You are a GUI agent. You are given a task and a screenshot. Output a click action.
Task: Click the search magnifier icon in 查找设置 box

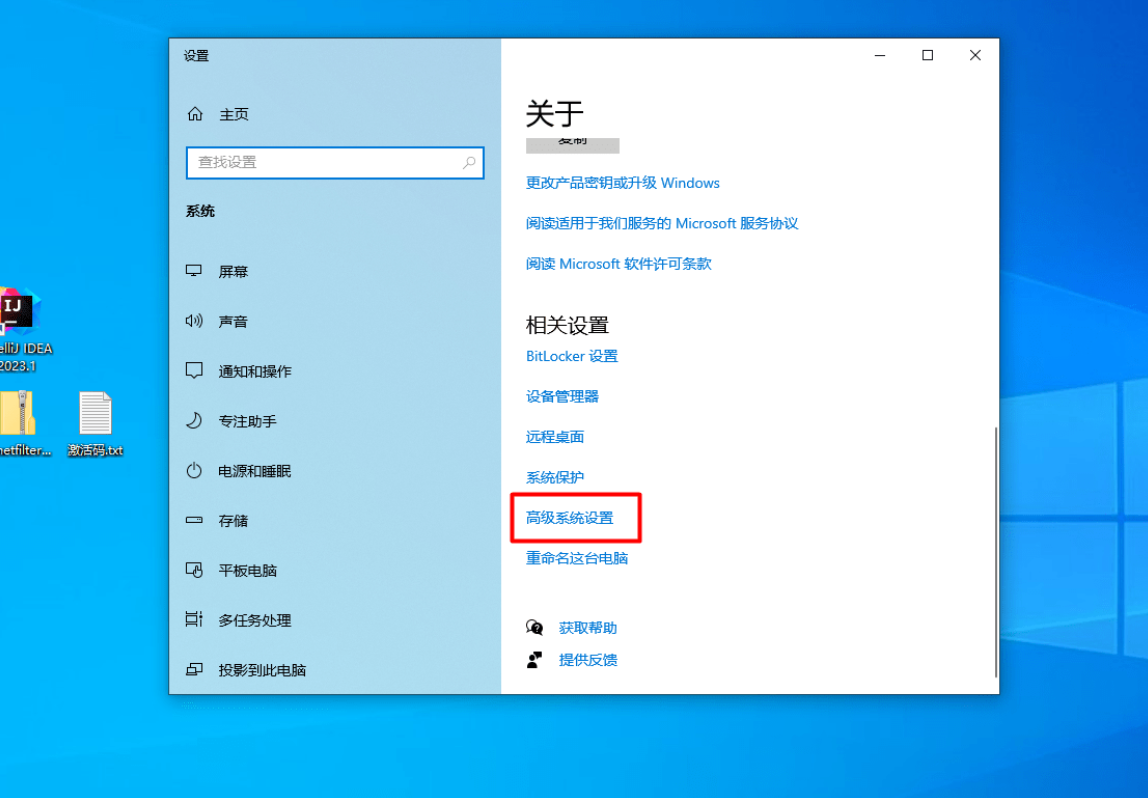click(469, 163)
